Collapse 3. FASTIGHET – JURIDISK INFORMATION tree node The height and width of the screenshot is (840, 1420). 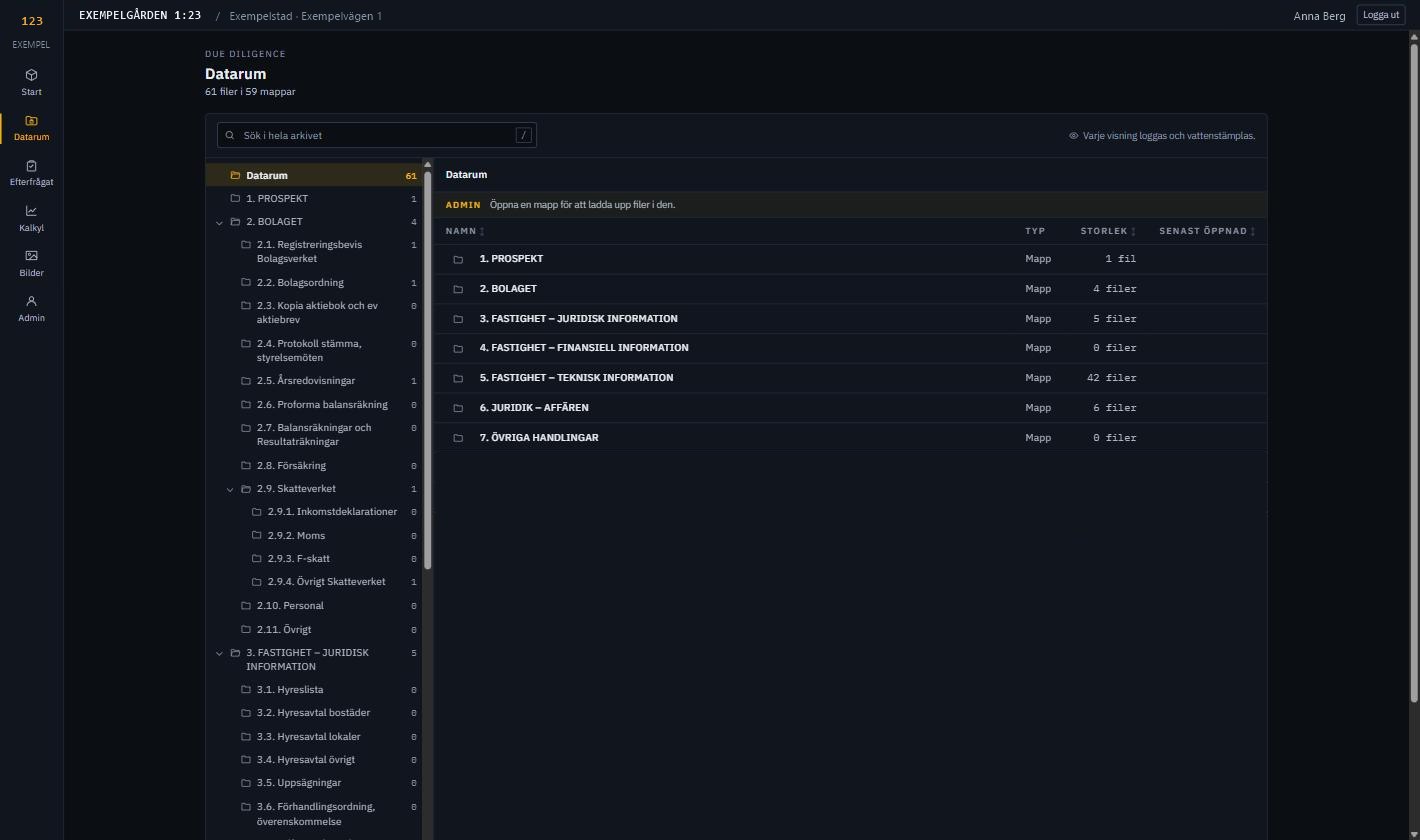coord(219,653)
